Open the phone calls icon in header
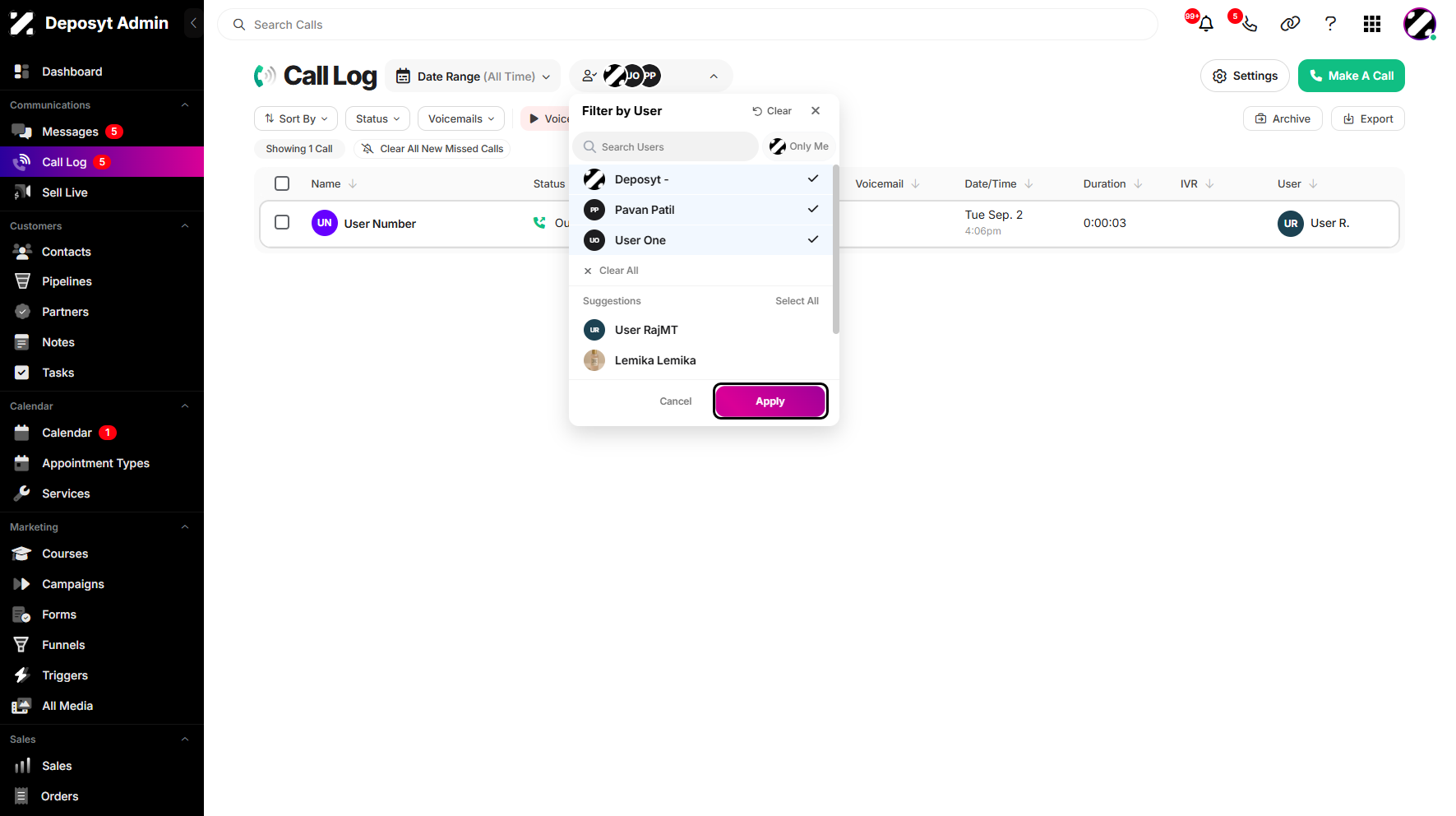 1249,24
